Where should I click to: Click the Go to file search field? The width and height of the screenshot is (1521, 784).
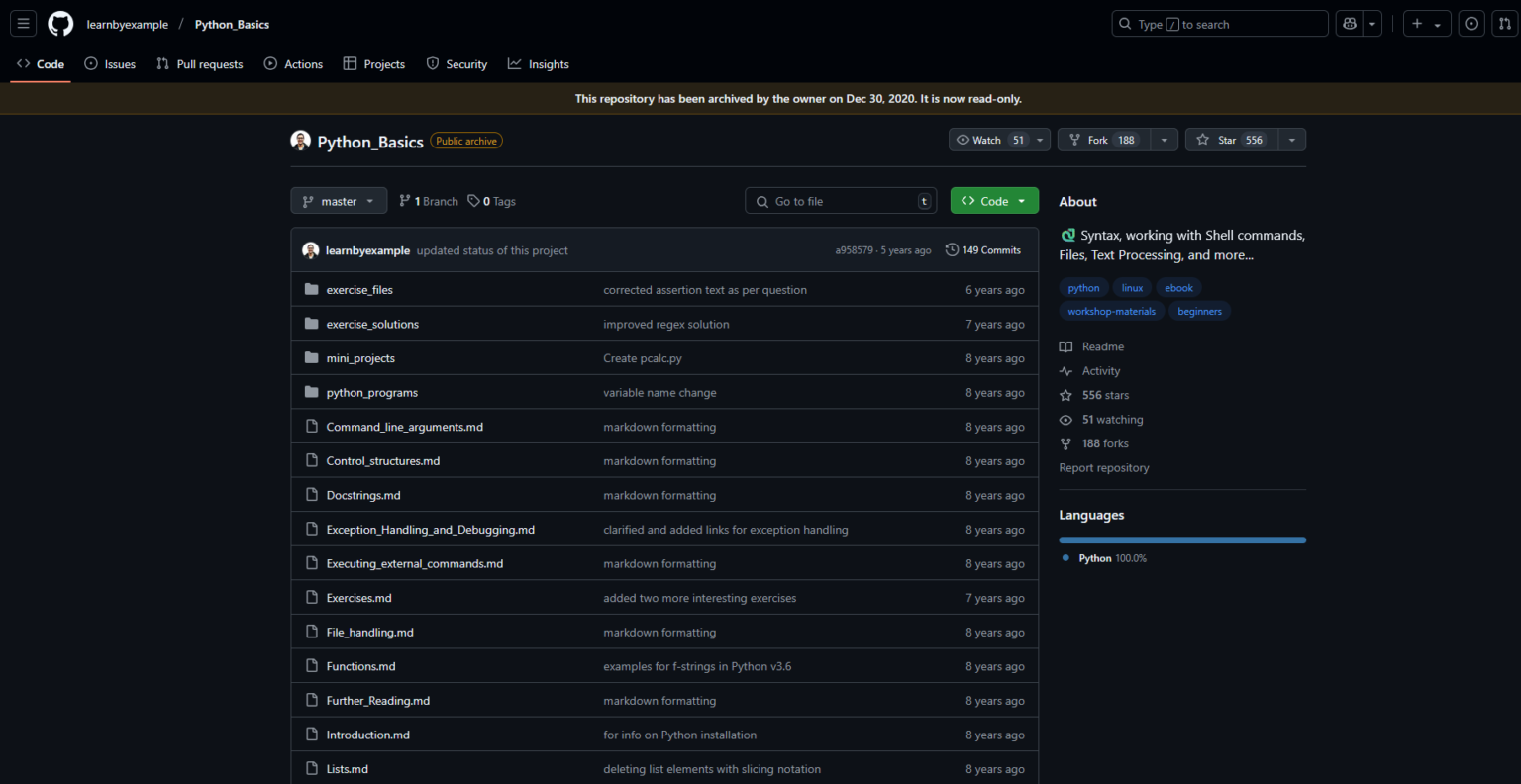840,200
